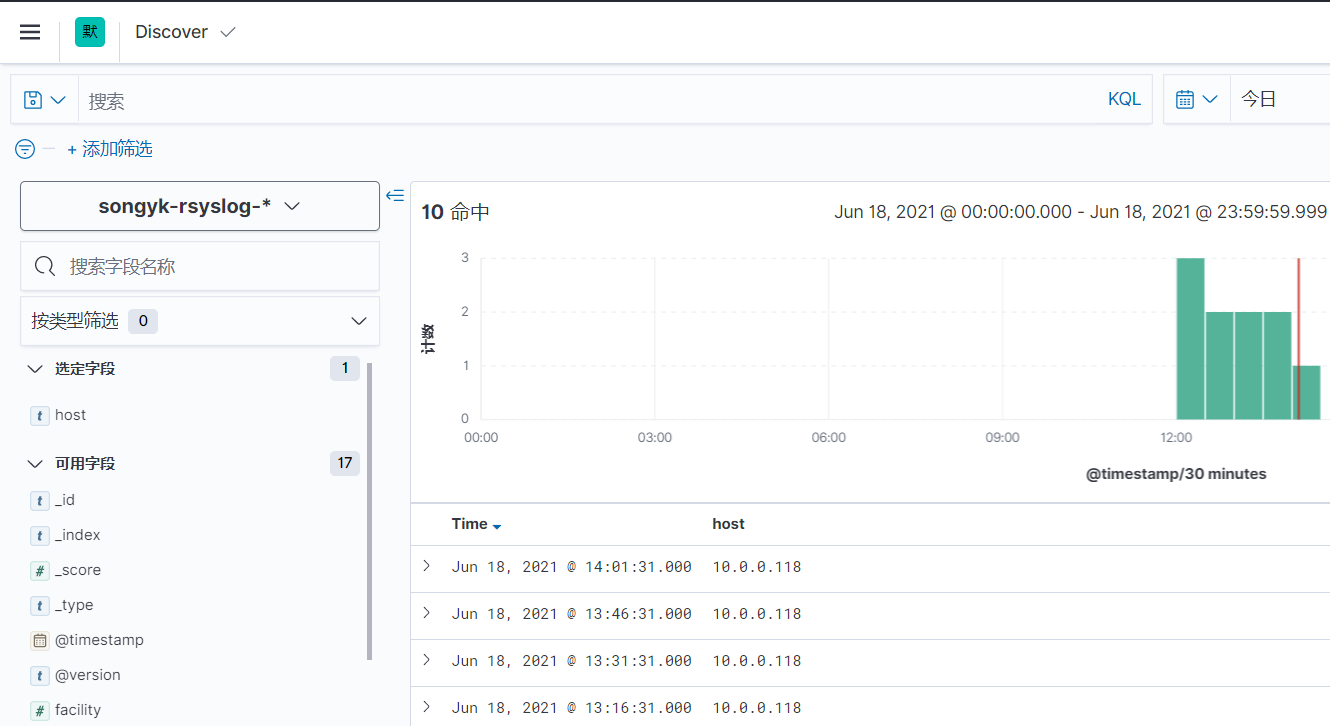The height and width of the screenshot is (726, 1330).
Task: Click the shortest histogram bar with count 1
Action: coord(1307,393)
